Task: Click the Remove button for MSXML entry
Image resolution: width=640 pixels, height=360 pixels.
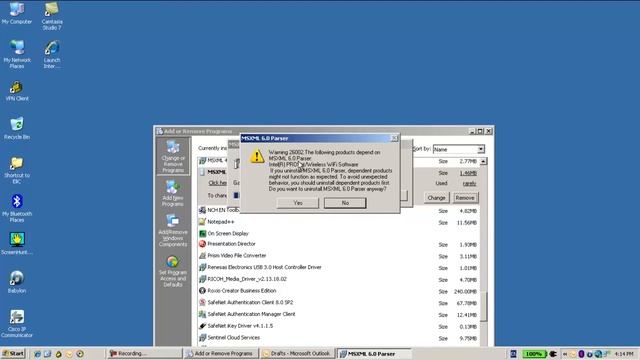Action: tap(464, 198)
